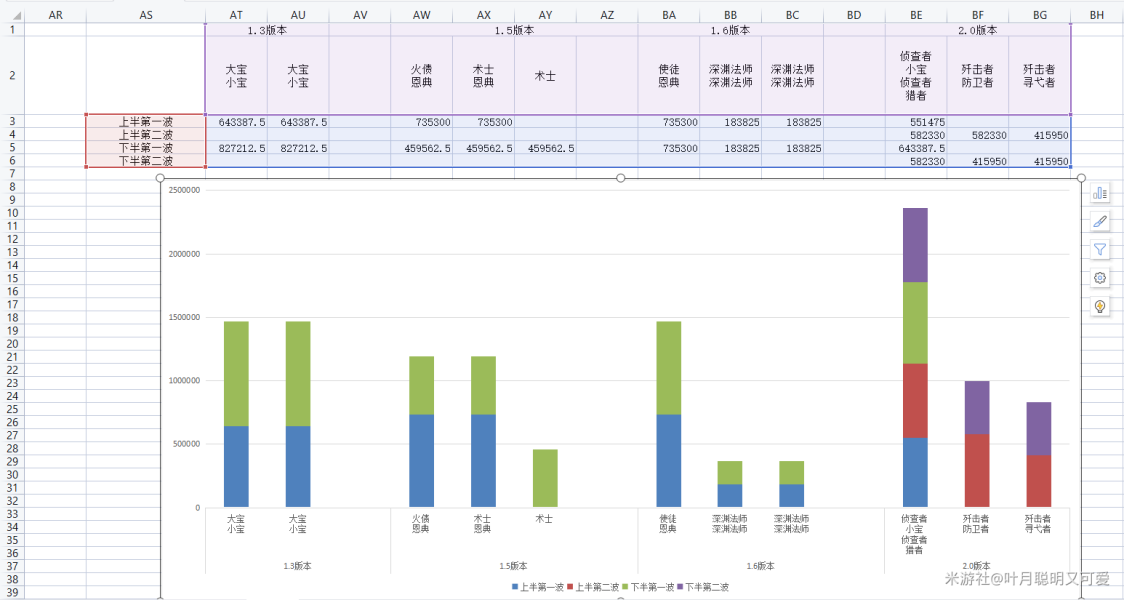This screenshot has height=600, width=1124.
Task: Select cell containing 2.0版本
Action: 977,30
